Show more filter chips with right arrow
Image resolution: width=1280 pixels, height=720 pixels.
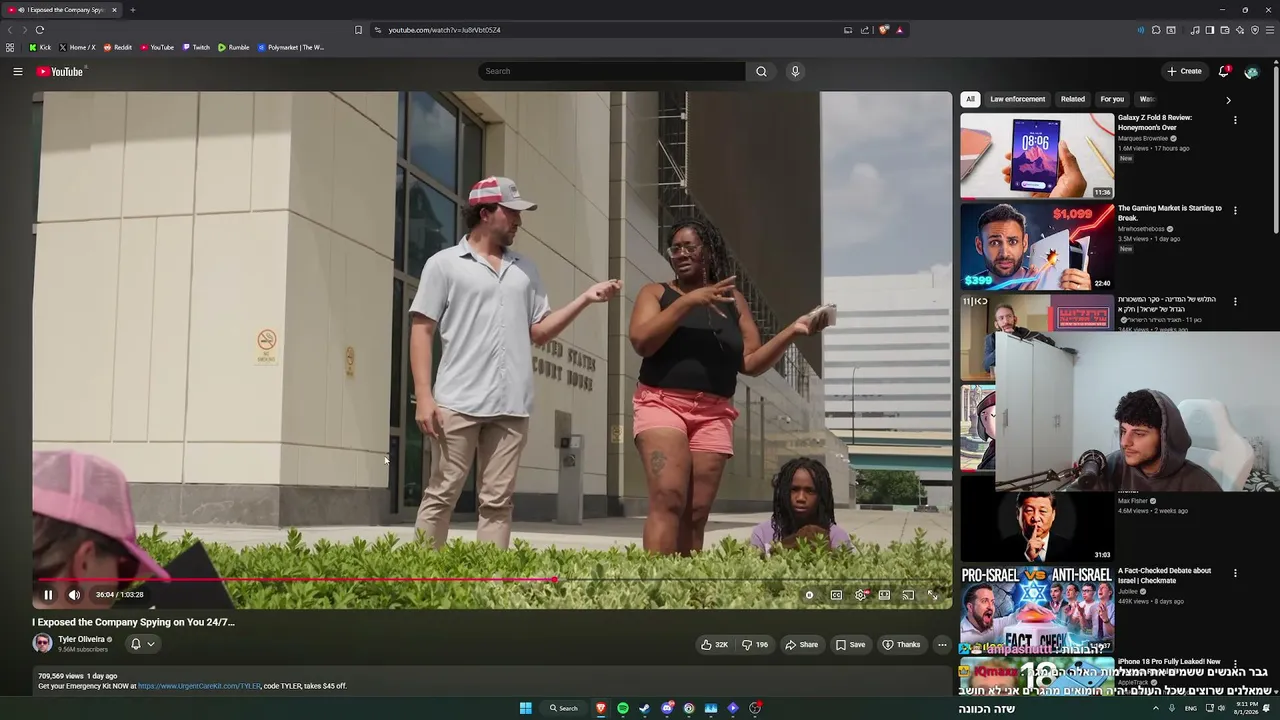tap(1228, 100)
